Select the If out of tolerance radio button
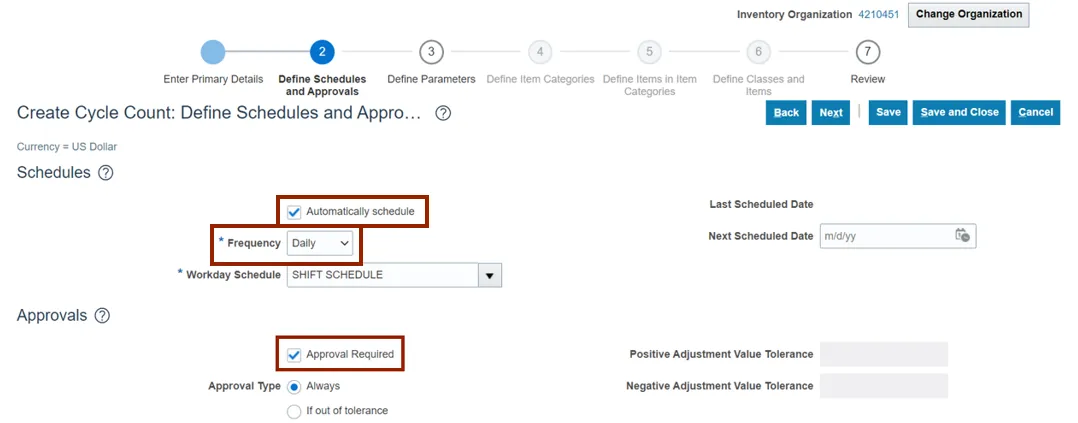Viewport: 1078px width, 423px height. tap(294, 411)
